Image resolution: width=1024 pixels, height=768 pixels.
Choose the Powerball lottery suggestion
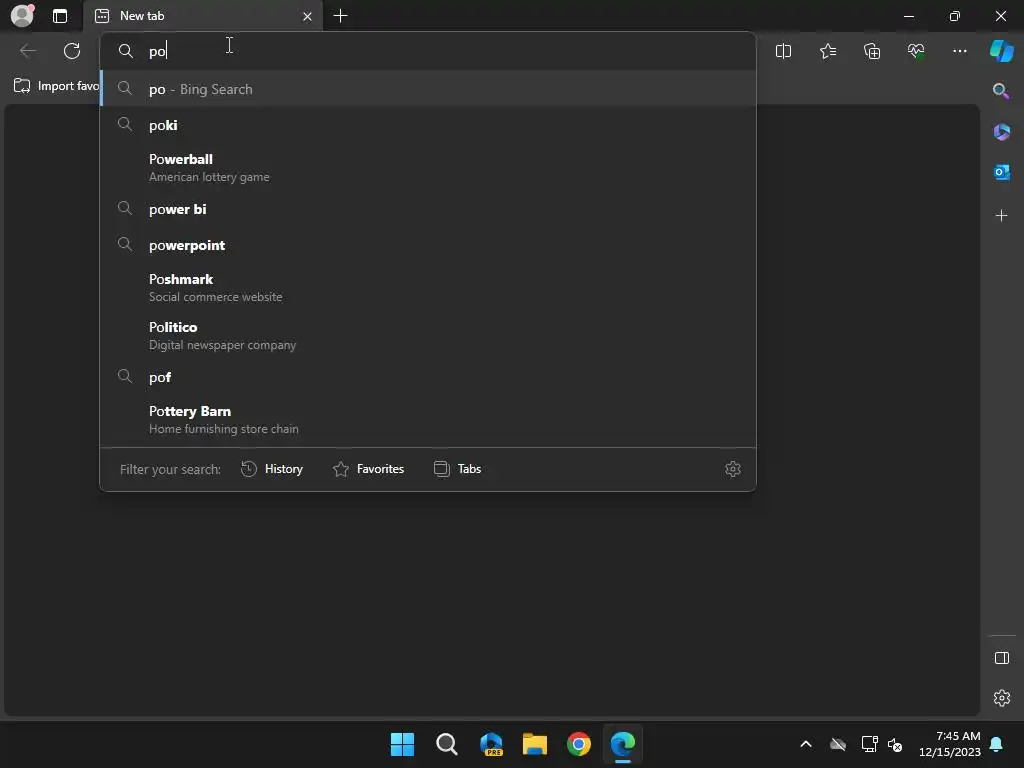coord(428,167)
